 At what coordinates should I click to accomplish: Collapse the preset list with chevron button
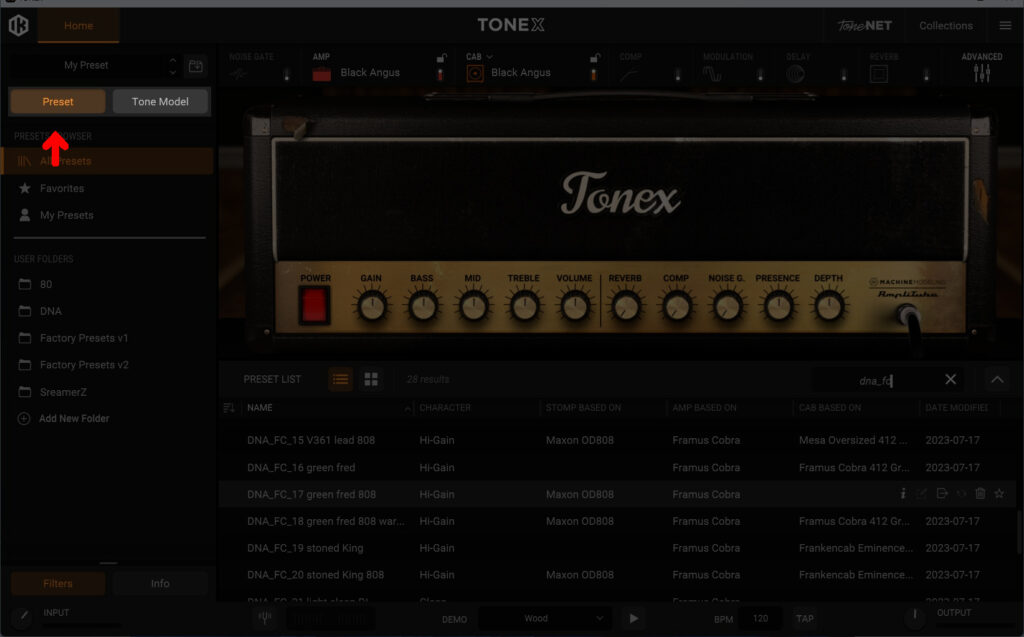pos(996,379)
